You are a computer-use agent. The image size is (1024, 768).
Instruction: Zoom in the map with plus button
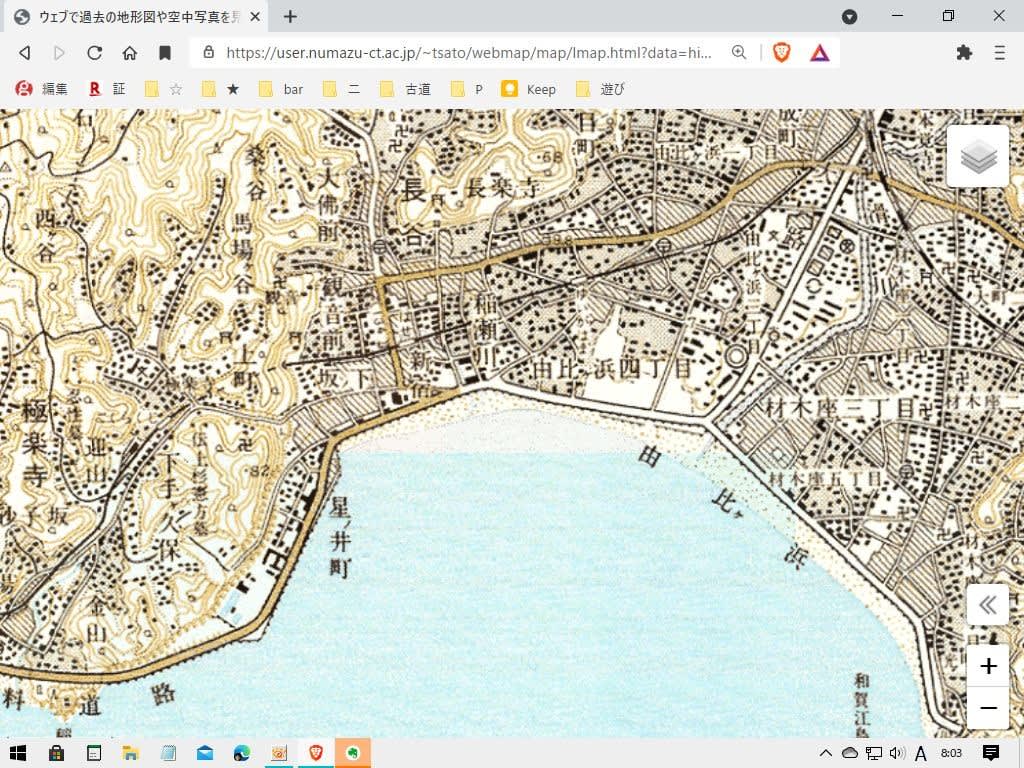point(988,665)
